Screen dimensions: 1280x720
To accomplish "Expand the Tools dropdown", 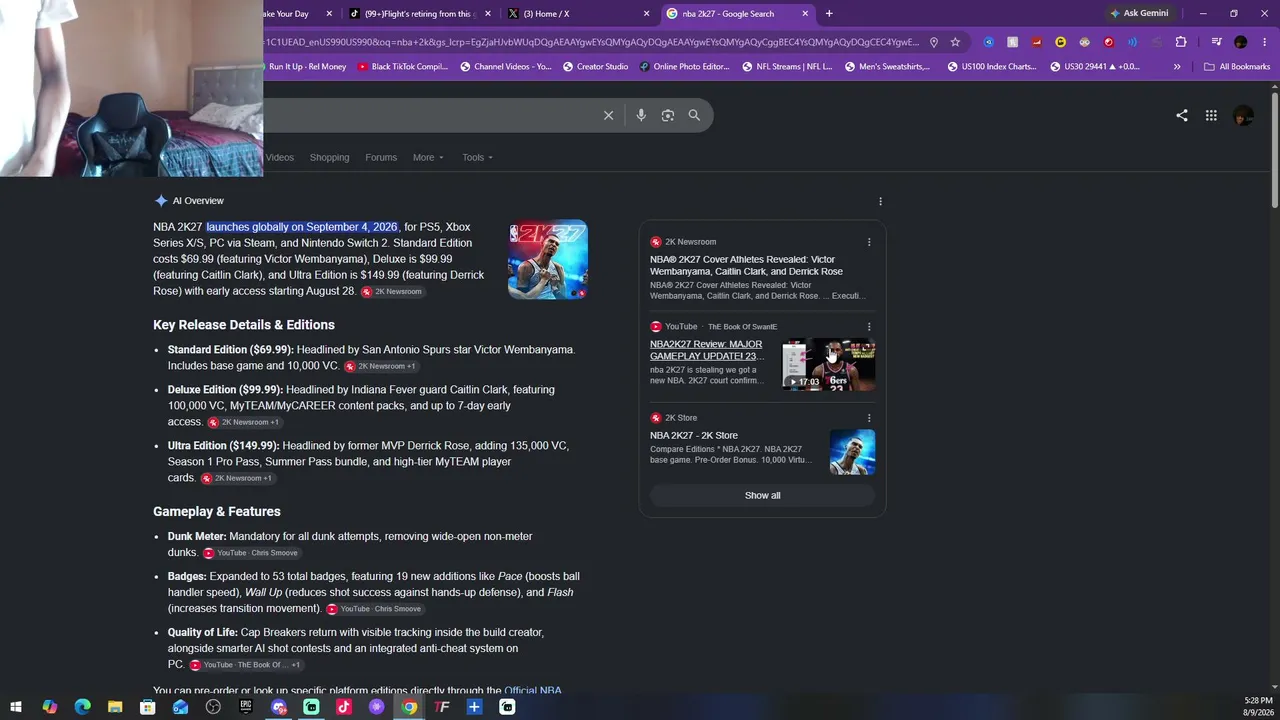I will click(x=477, y=157).
